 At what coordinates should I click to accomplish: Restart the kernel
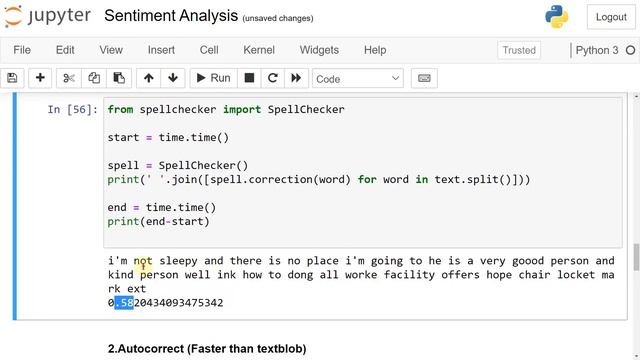(273, 78)
